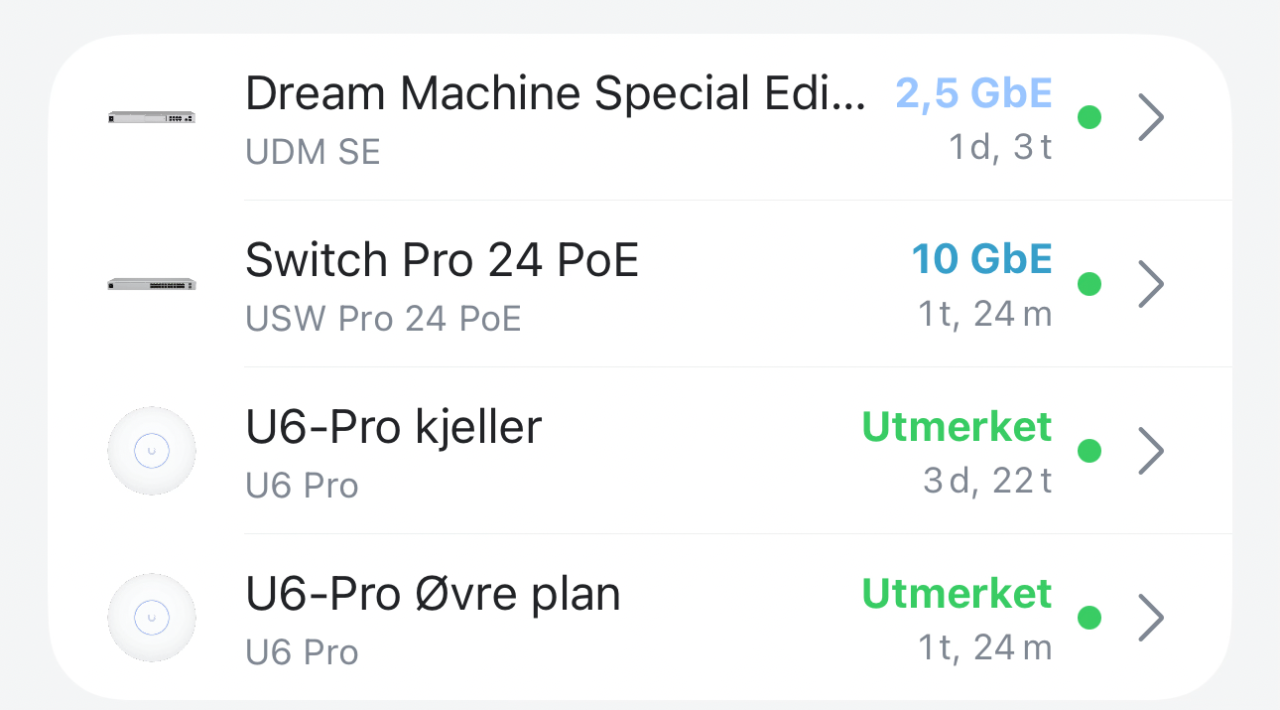Click the Utmerket status of U6-Pro kjeller
The height and width of the screenshot is (710, 1280).
point(957,427)
